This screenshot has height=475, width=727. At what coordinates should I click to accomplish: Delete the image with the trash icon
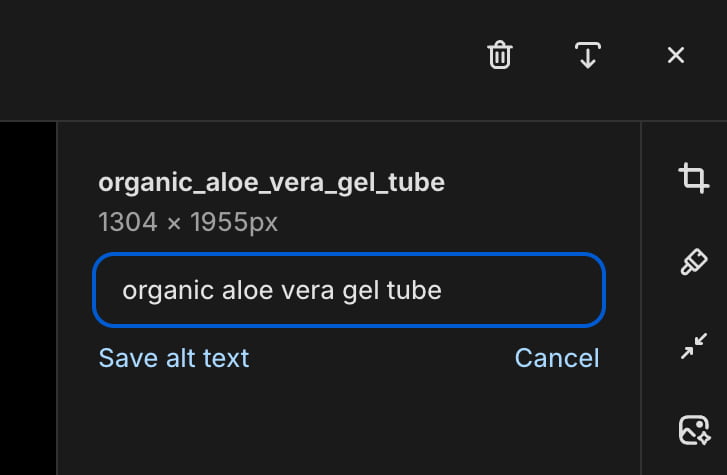[x=499, y=55]
